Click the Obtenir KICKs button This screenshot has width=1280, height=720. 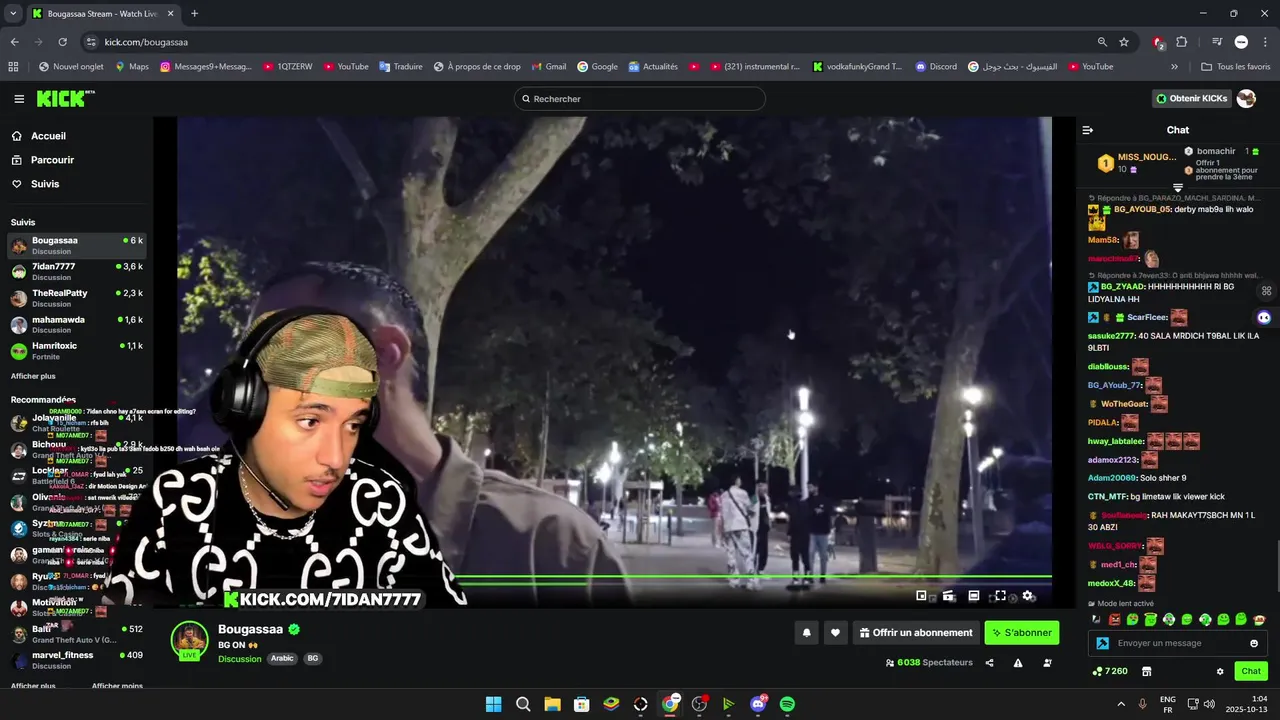coord(1192,99)
